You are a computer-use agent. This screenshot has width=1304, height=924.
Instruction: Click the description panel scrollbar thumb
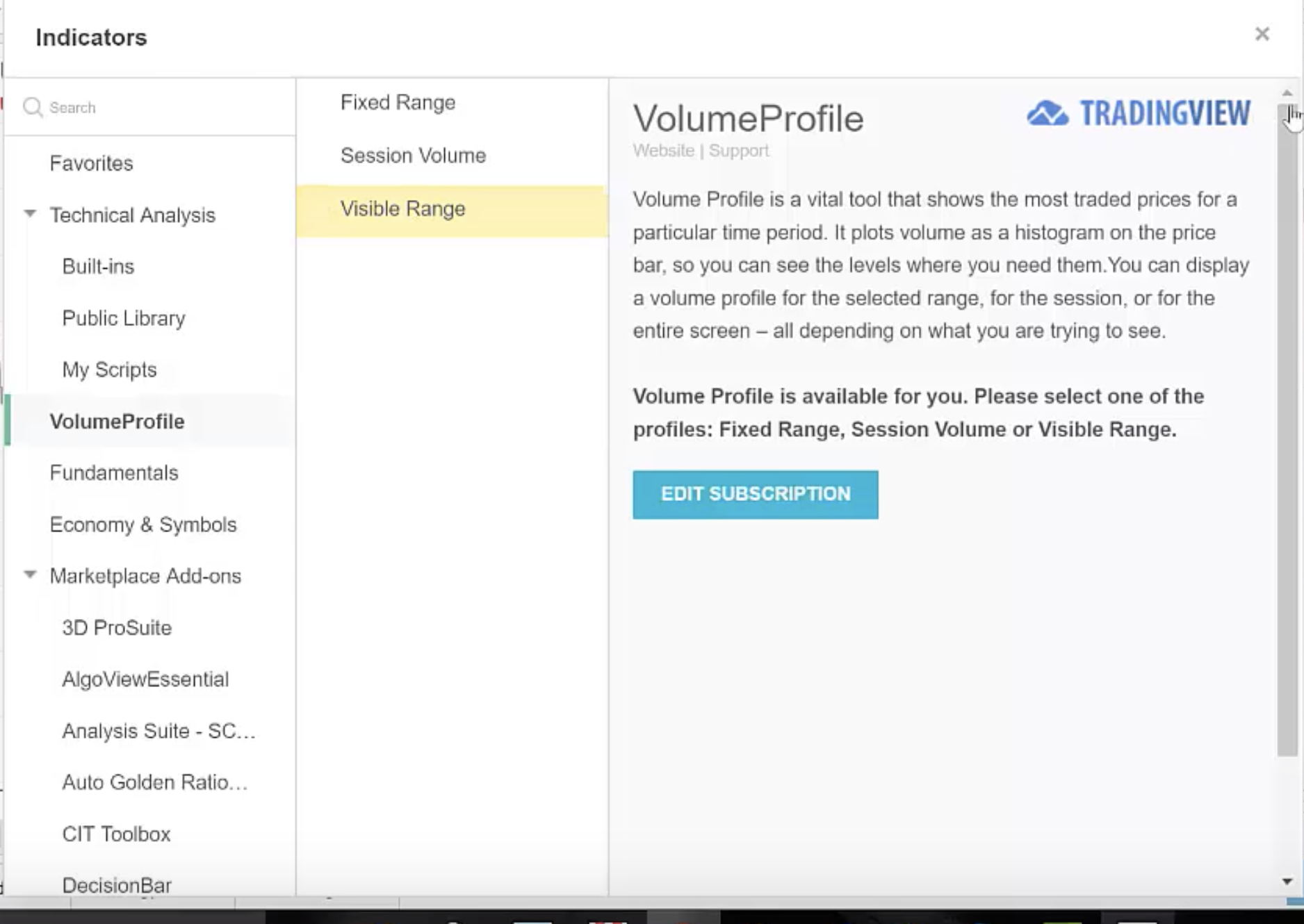(x=1287, y=431)
